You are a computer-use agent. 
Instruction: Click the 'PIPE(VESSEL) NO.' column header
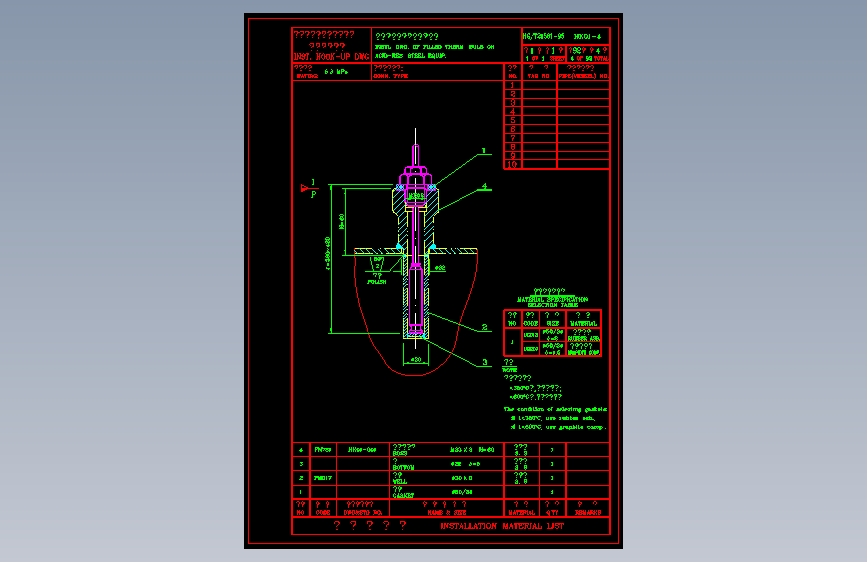click(583, 76)
